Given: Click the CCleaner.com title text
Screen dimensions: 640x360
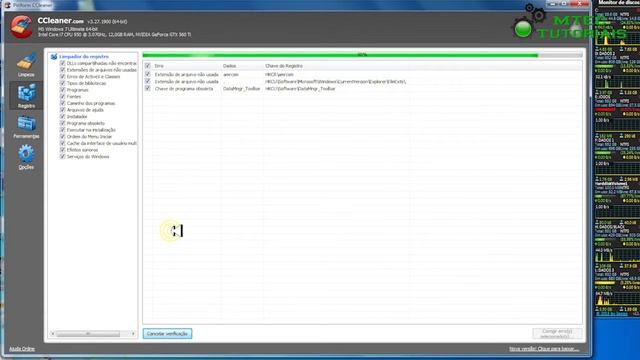Looking at the screenshot, I should [60, 21].
